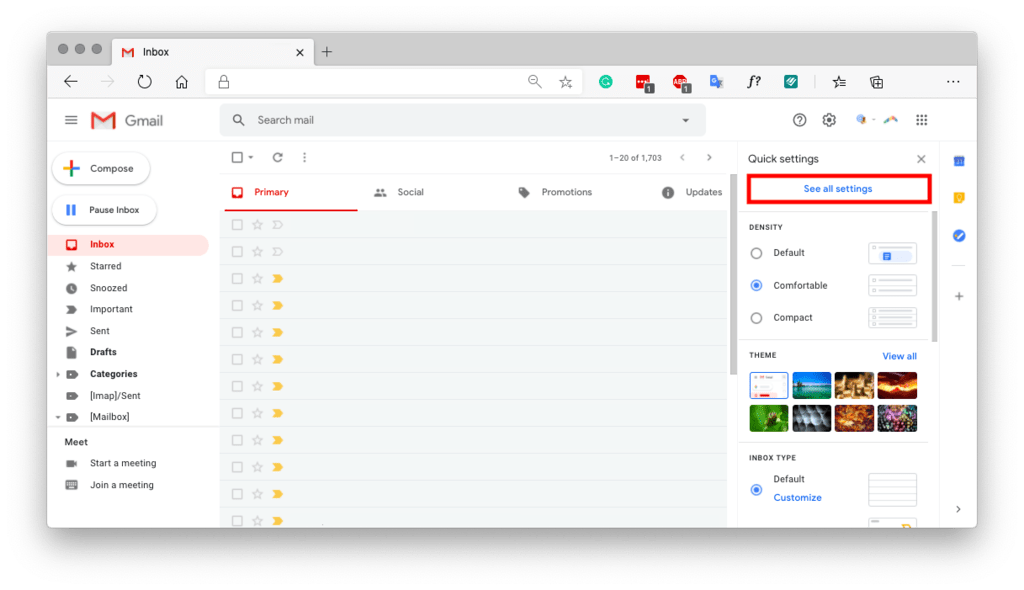
Task: Go to the next page of messages
Action: 709,157
